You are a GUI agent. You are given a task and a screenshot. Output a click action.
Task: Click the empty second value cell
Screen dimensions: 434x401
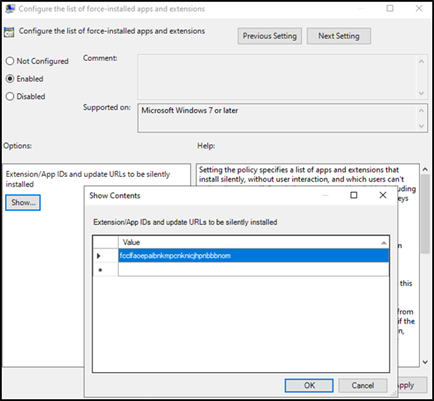pos(253,269)
